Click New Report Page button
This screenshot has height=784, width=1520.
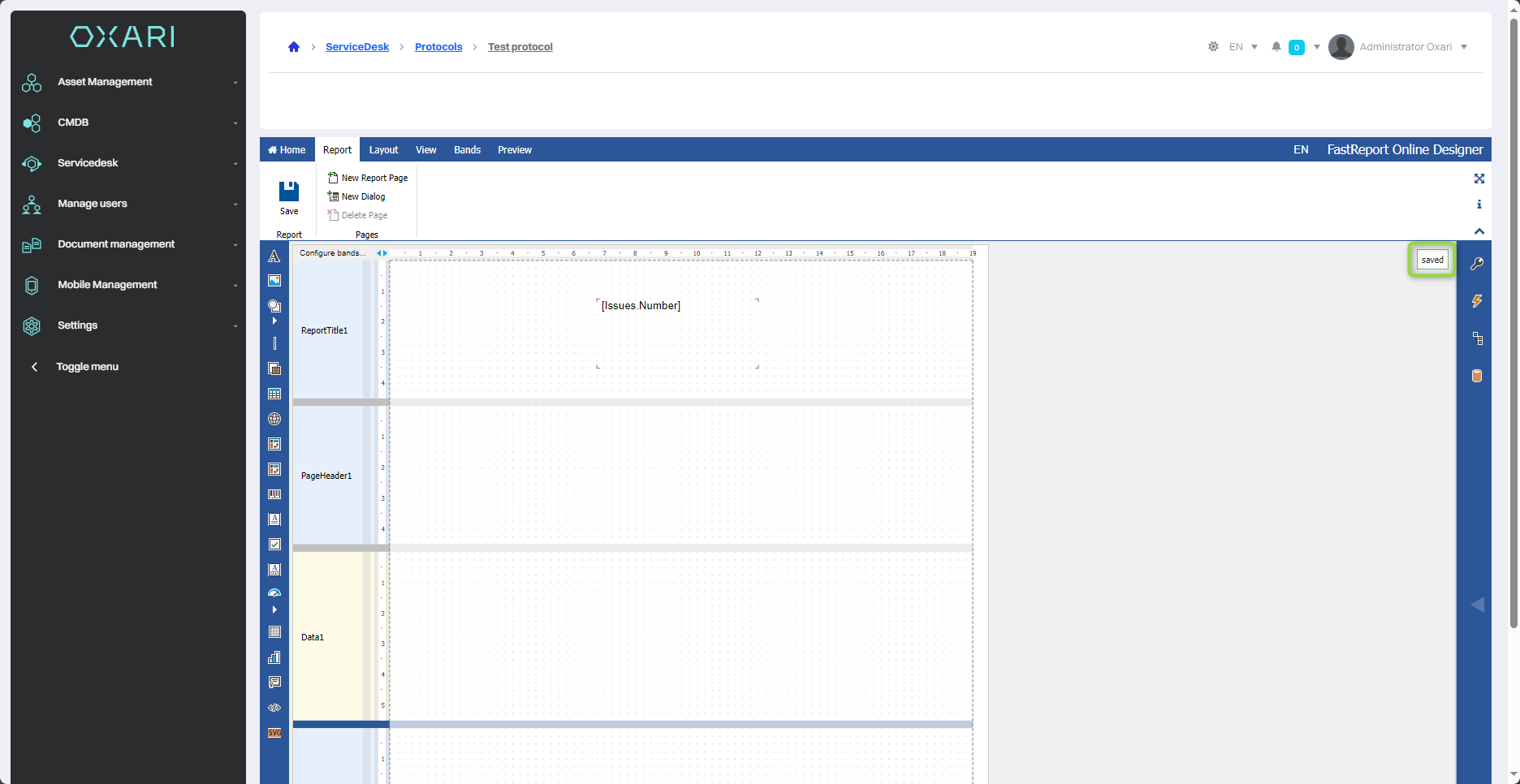pyautogui.click(x=368, y=178)
